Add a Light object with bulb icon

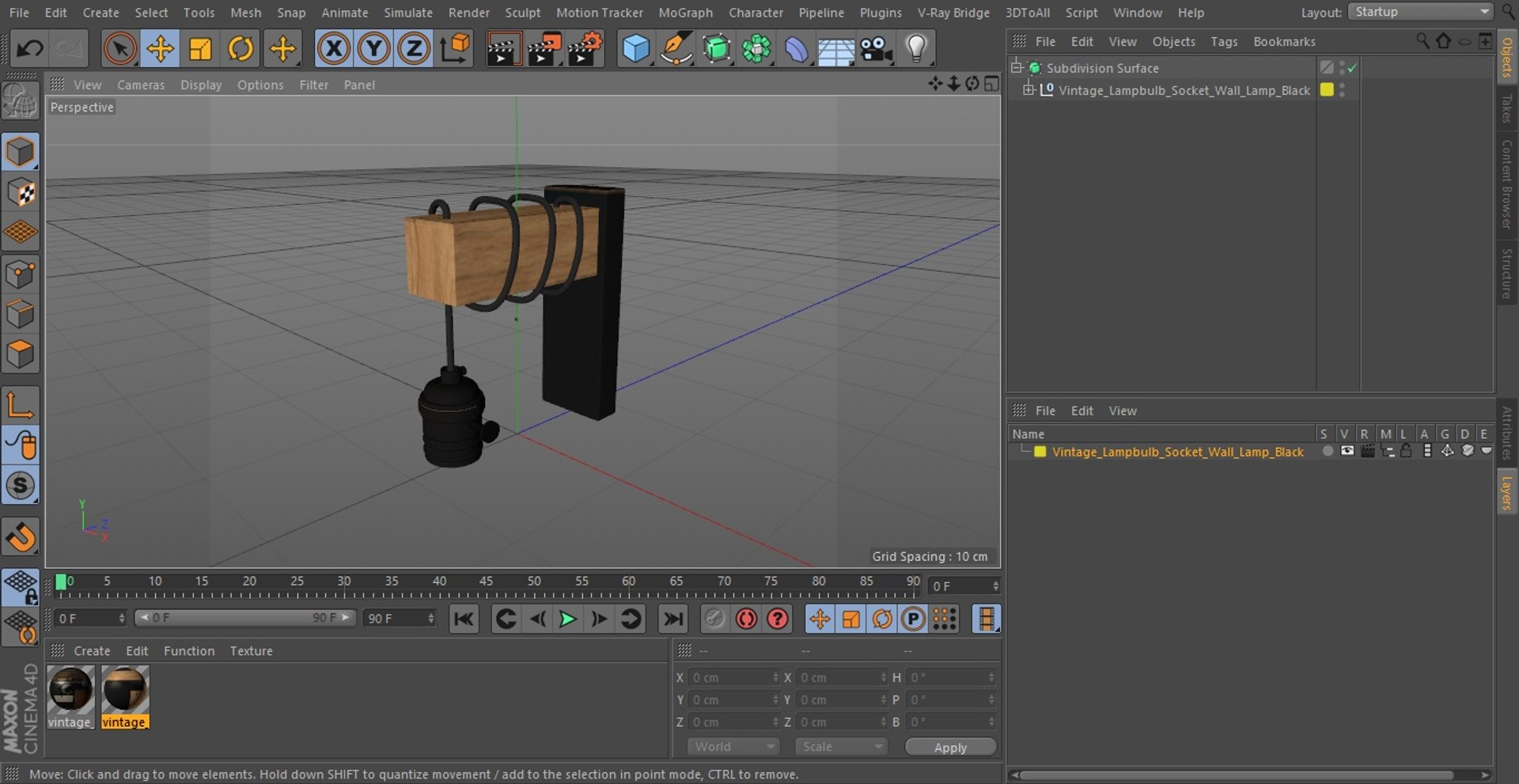(x=915, y=49)
